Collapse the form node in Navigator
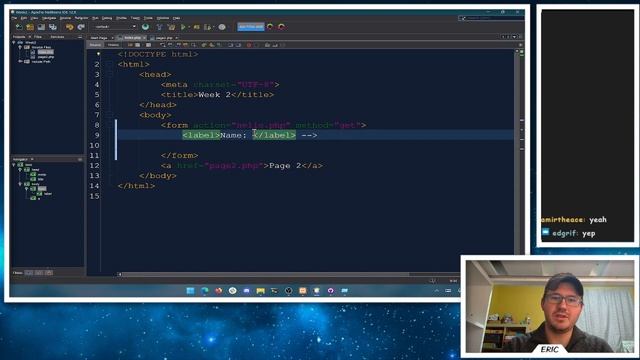Screen dimensions: 640x360 (27, 189)
